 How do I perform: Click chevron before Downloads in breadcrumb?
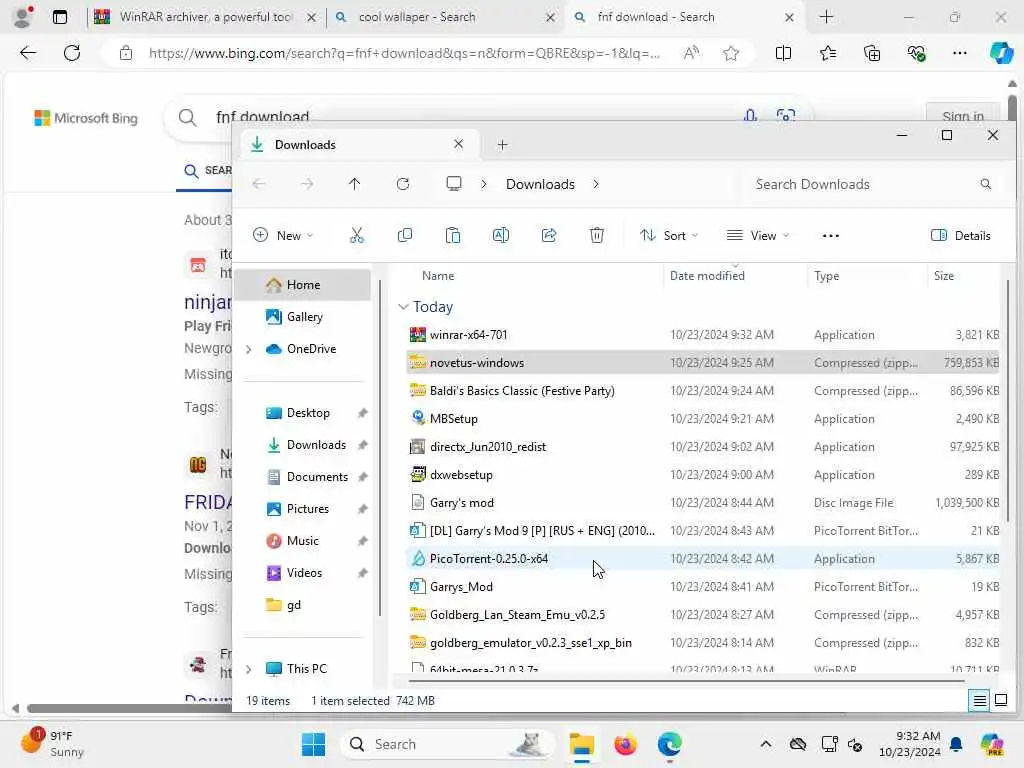click(484, 184)
